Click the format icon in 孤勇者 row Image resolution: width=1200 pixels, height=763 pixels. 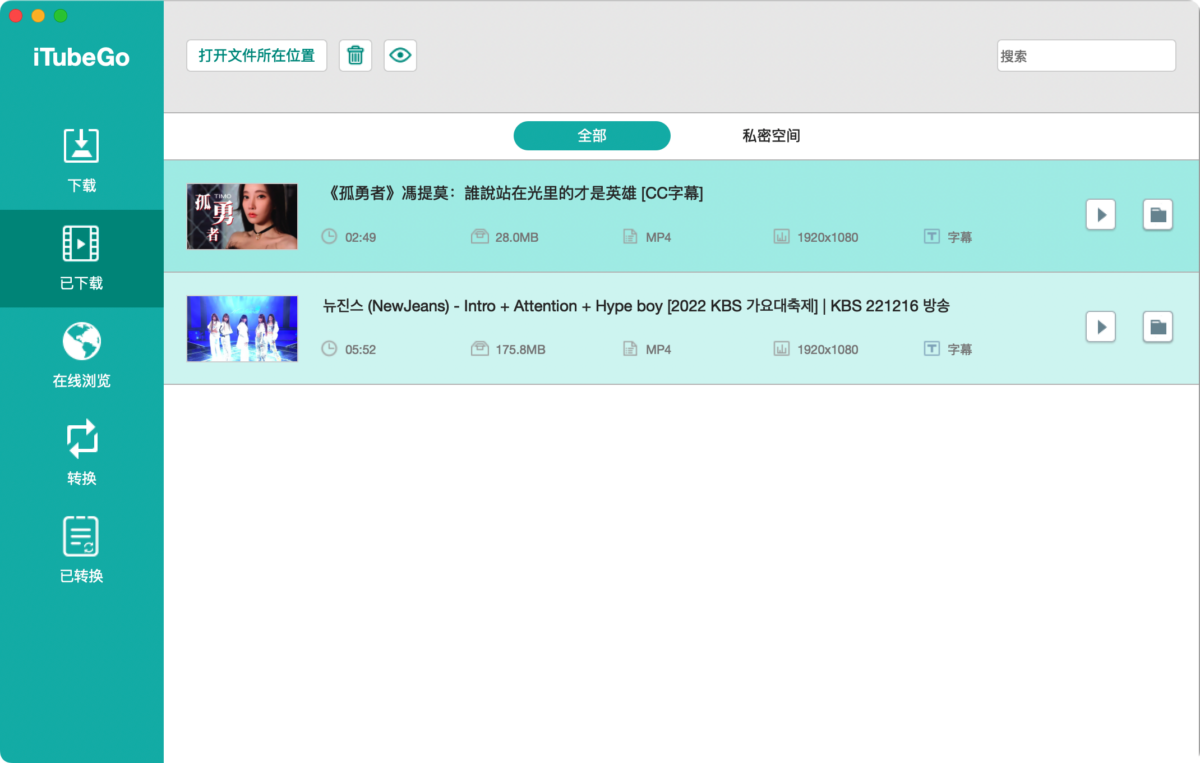pyautogui.click(x=630, y=237)
